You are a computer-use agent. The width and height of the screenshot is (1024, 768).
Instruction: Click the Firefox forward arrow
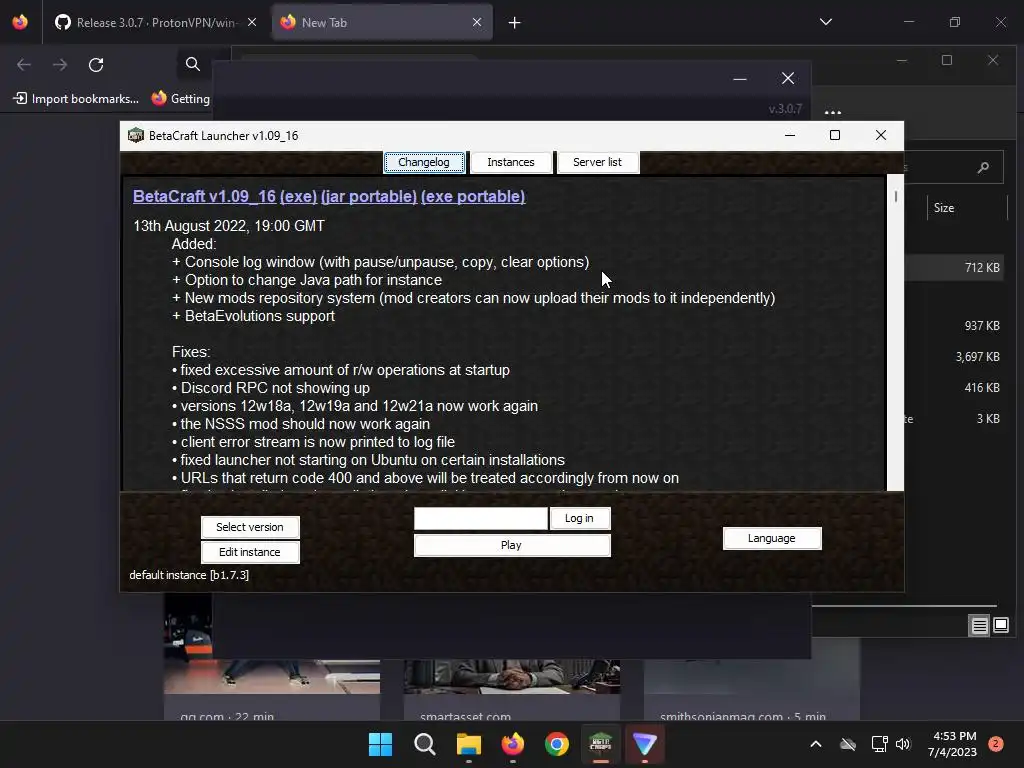point(60,65)
